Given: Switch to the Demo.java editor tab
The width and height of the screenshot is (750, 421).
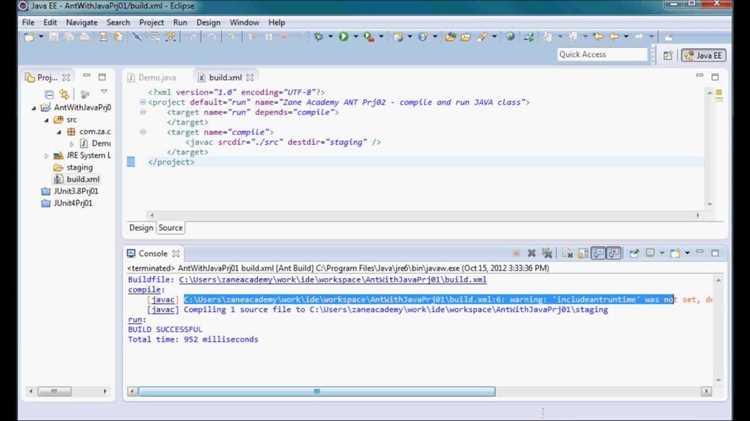Looking at the screenshot, I should [152, 77].
